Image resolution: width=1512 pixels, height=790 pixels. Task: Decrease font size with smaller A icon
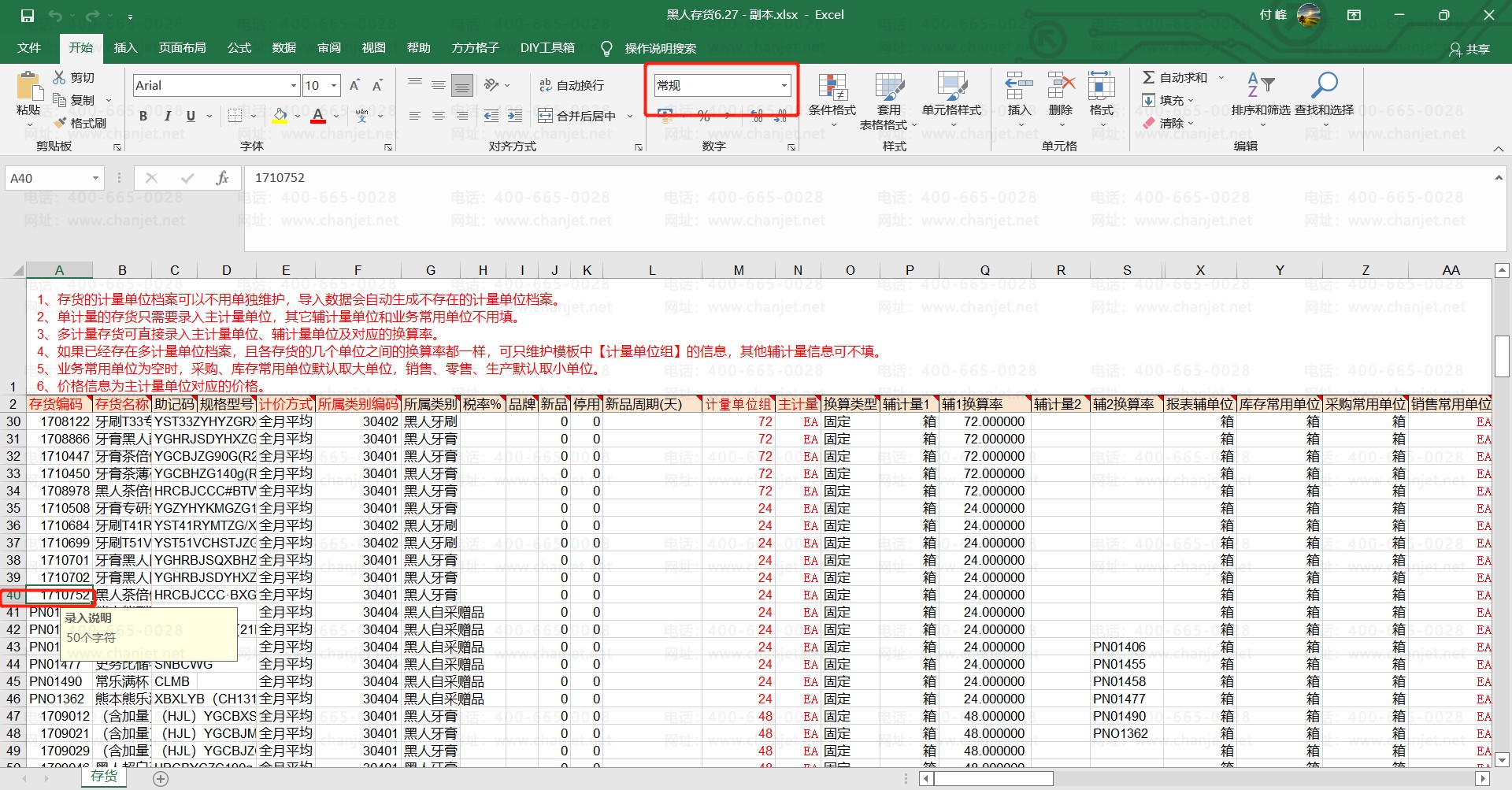click(377, 85)
